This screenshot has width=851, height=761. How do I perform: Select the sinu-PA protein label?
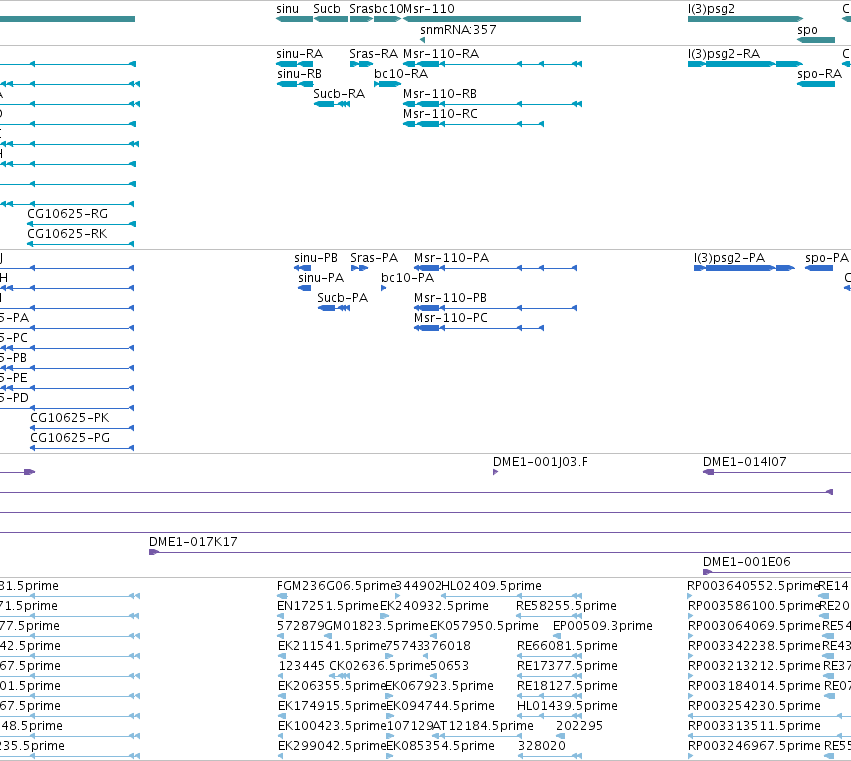tap(321, 278)
